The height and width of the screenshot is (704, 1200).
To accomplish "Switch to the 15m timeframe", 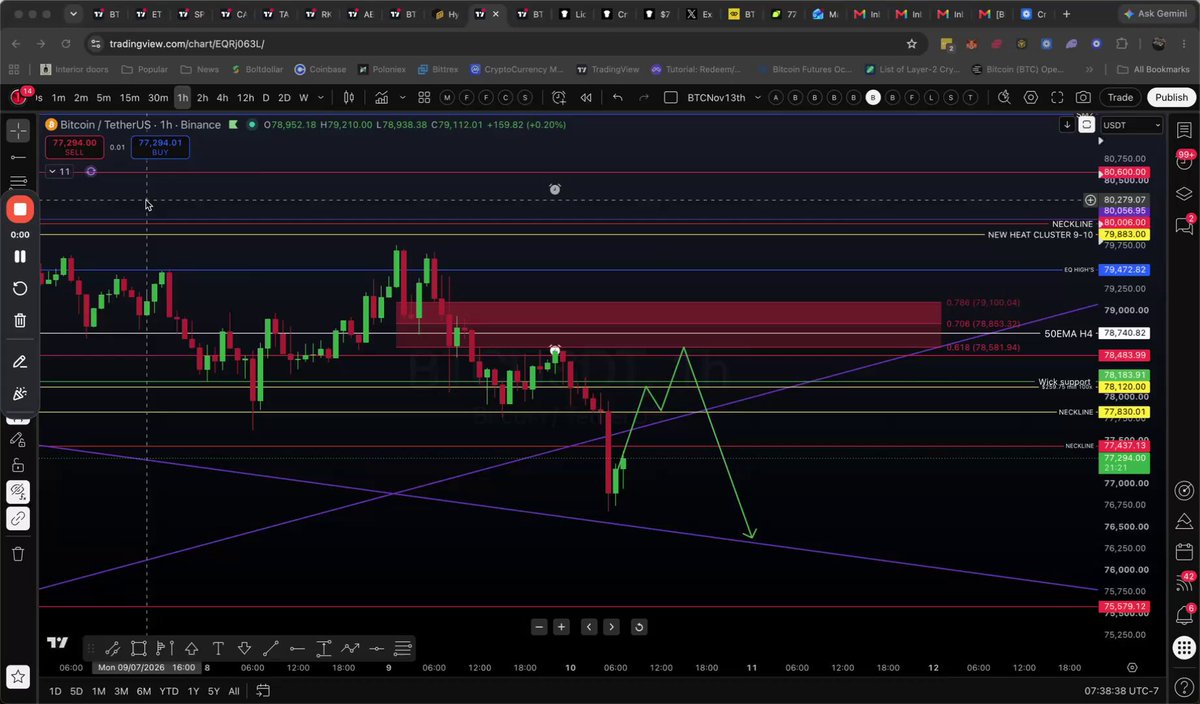I will (x=129, y=97).
